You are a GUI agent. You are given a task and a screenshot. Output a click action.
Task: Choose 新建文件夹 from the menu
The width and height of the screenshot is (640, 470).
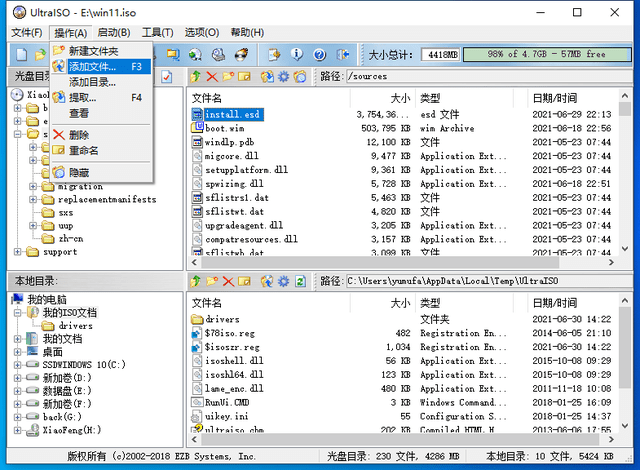(x=101, y=51)
